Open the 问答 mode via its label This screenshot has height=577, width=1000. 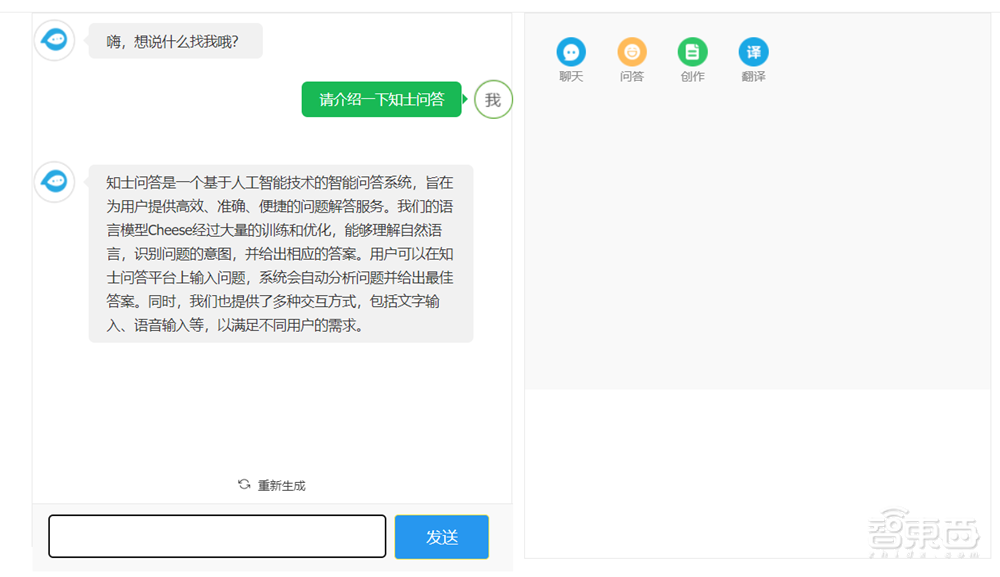tap(631, 75)
